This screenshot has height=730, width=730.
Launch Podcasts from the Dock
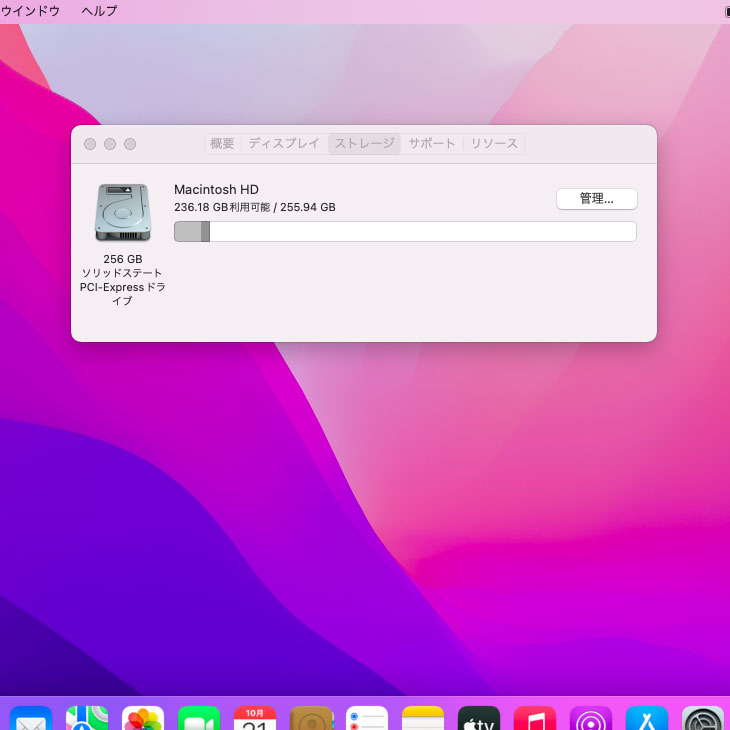click(x=591, y=718)
